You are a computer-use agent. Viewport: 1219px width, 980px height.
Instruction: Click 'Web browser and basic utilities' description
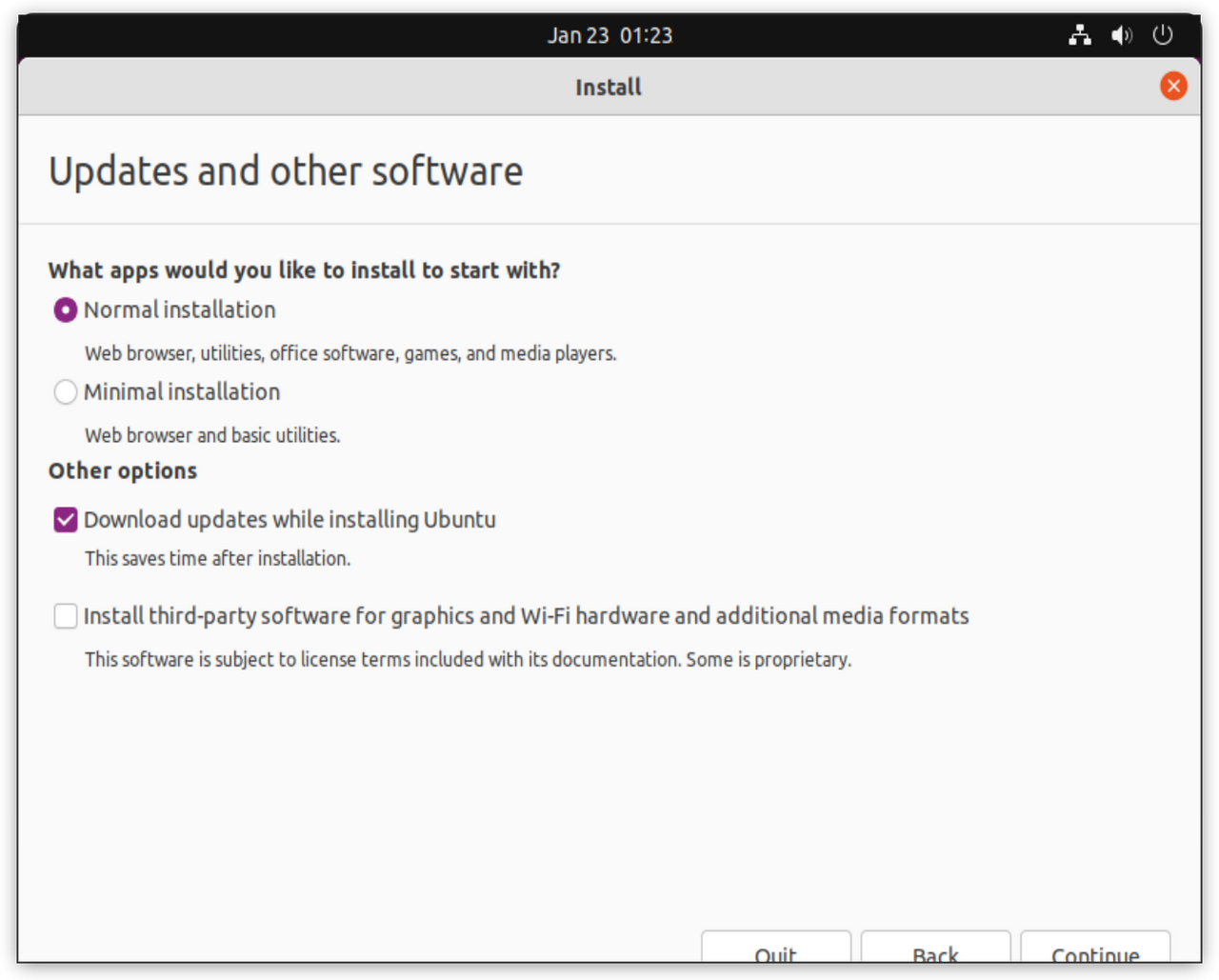212,436
